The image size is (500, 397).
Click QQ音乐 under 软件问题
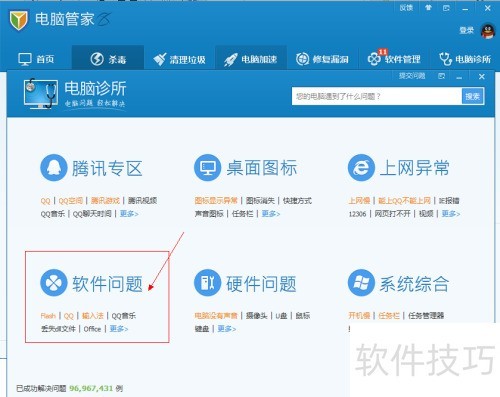[x=124, y=316]
